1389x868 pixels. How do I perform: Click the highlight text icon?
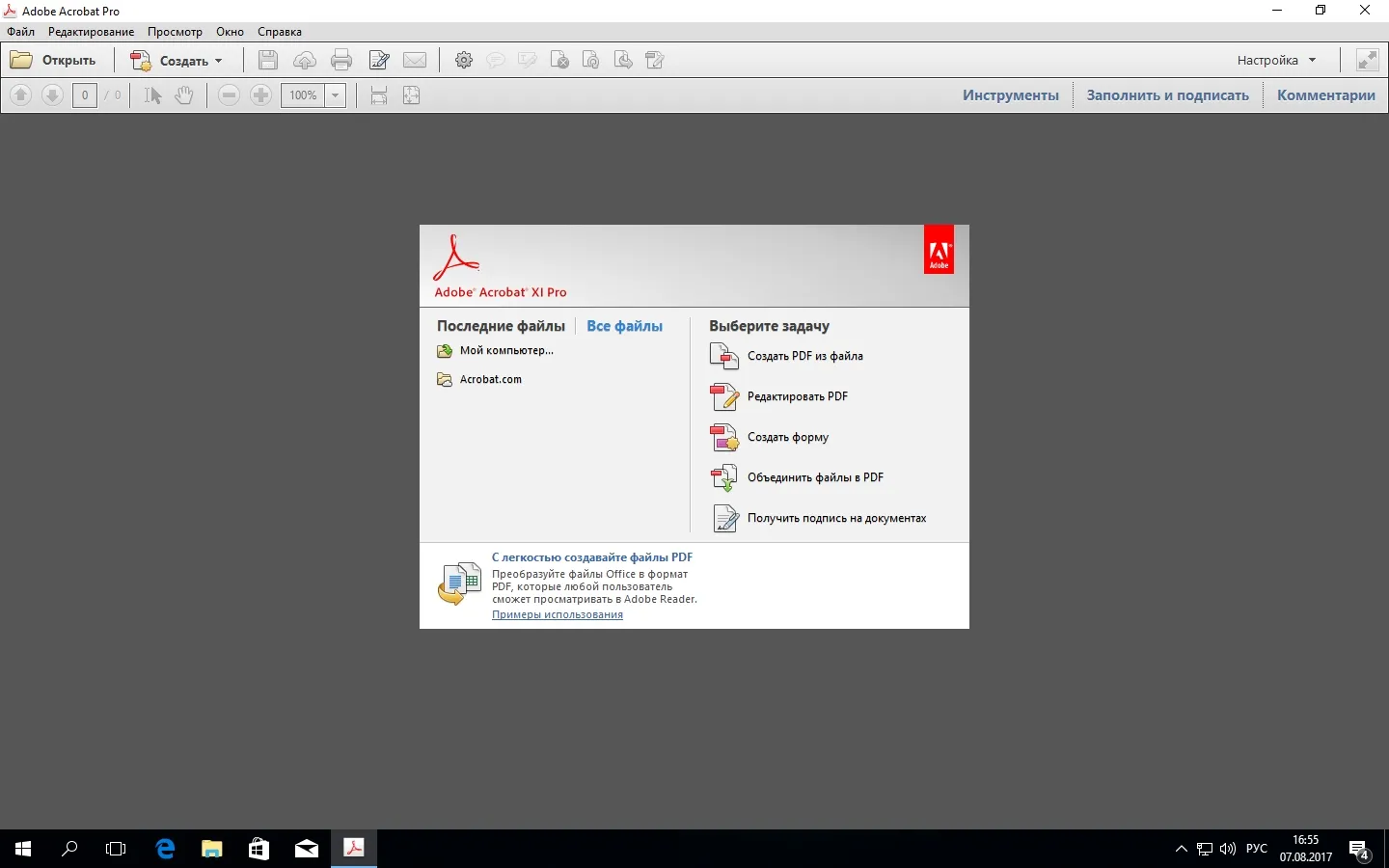point(527,60)
